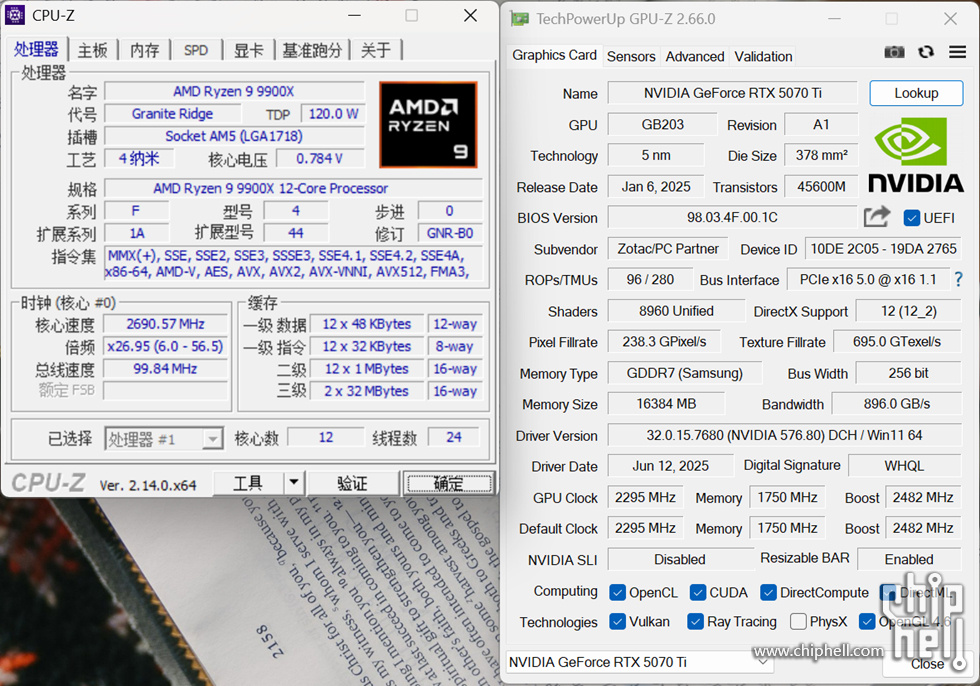Switch to the 内存 tab

pyautogui.click(x=144, y=50)
